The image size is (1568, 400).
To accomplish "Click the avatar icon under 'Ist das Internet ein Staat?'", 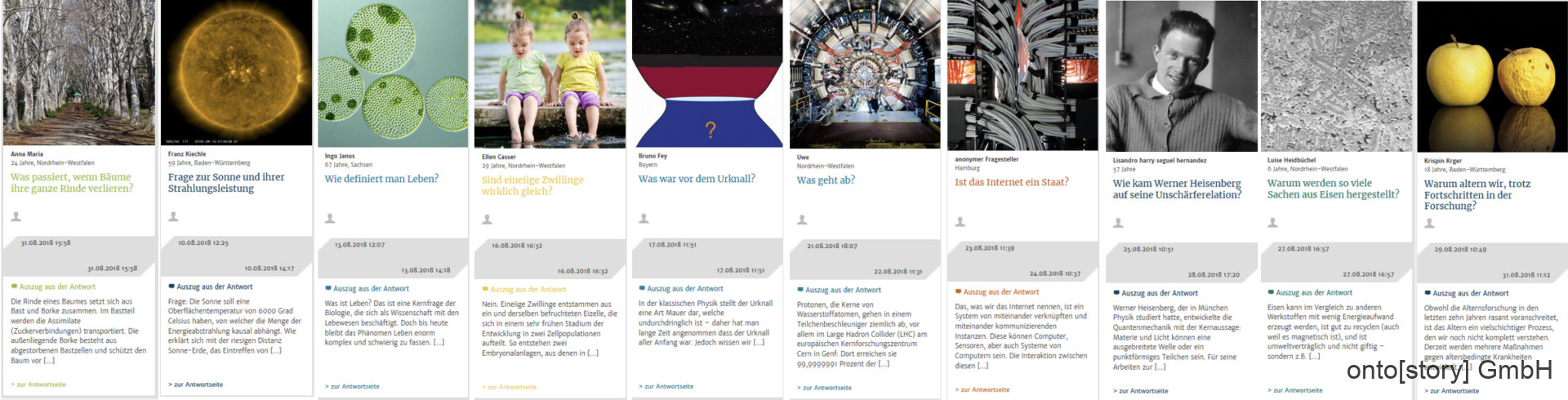I will point(960,222).
